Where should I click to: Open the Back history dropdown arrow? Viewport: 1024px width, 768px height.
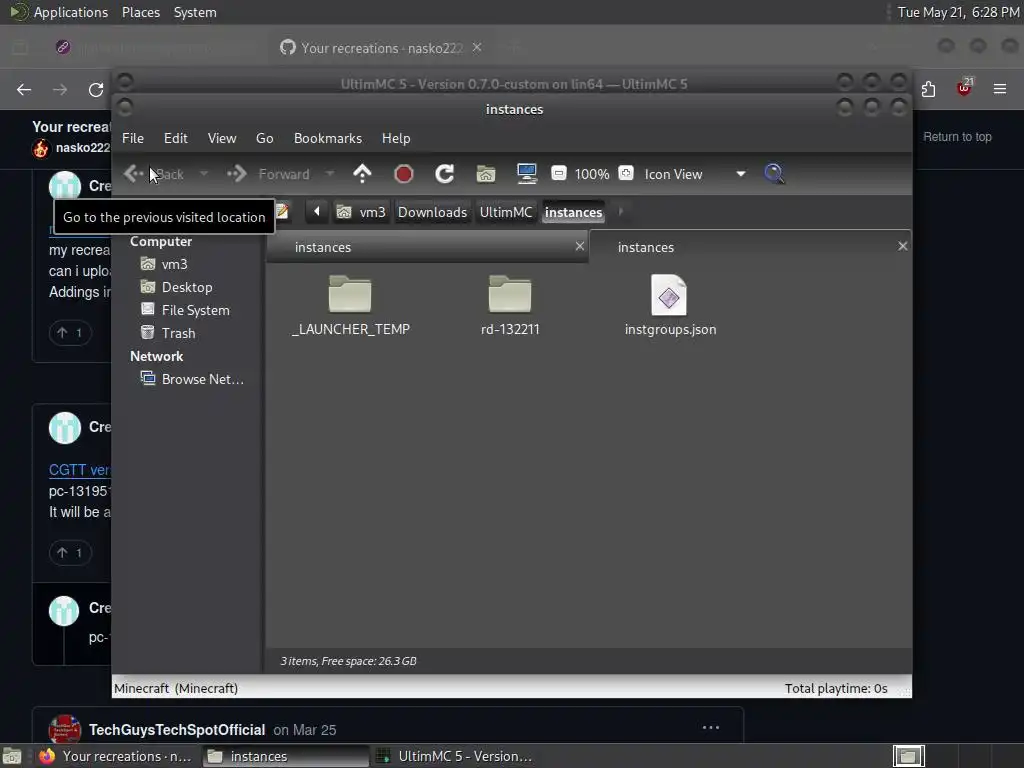tap(204, 174)
